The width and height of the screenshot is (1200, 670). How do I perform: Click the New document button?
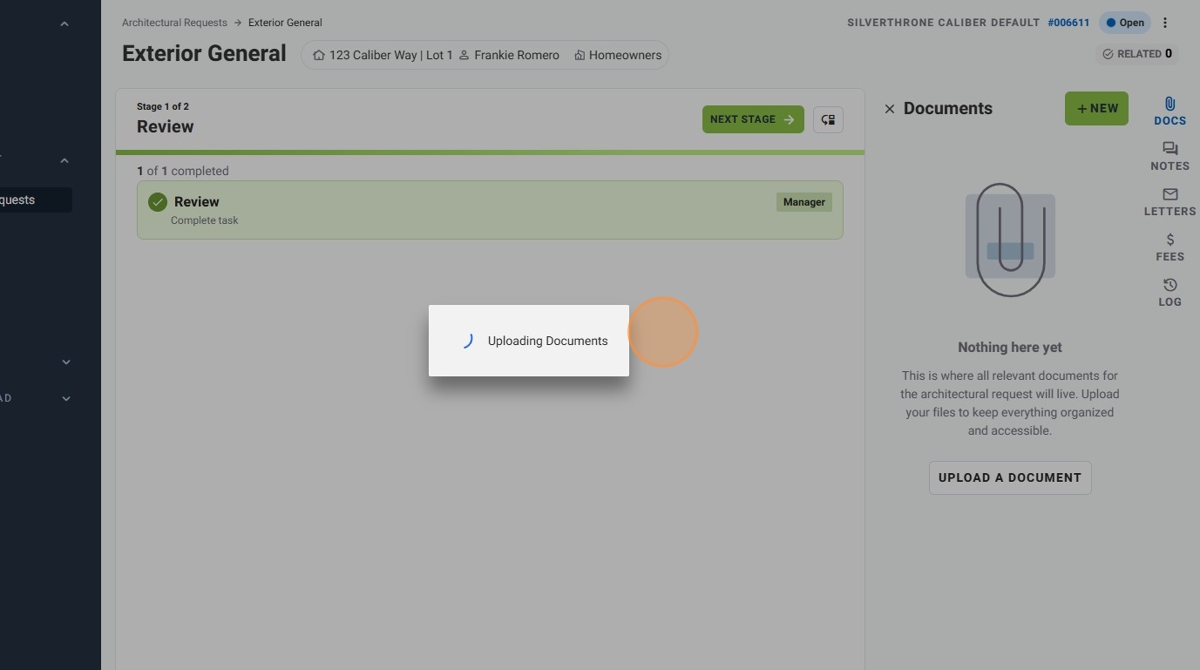[1096, 109]
